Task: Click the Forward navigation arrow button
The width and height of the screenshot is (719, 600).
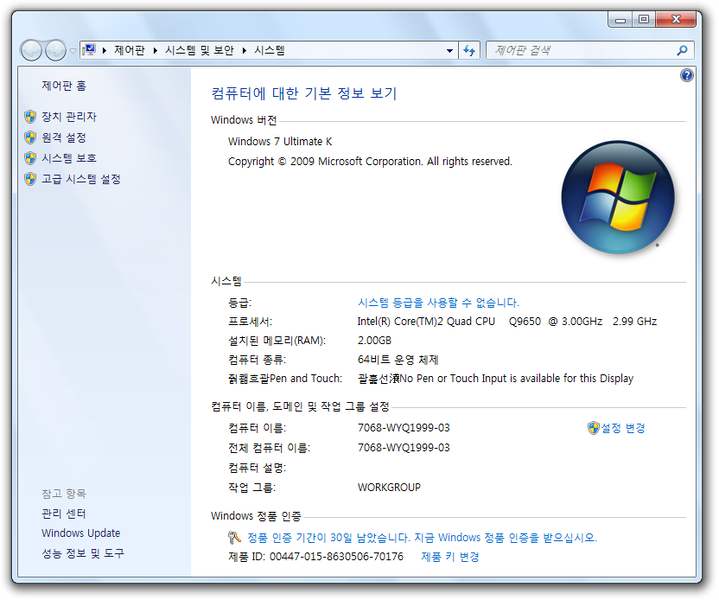Action: point(56,50)
